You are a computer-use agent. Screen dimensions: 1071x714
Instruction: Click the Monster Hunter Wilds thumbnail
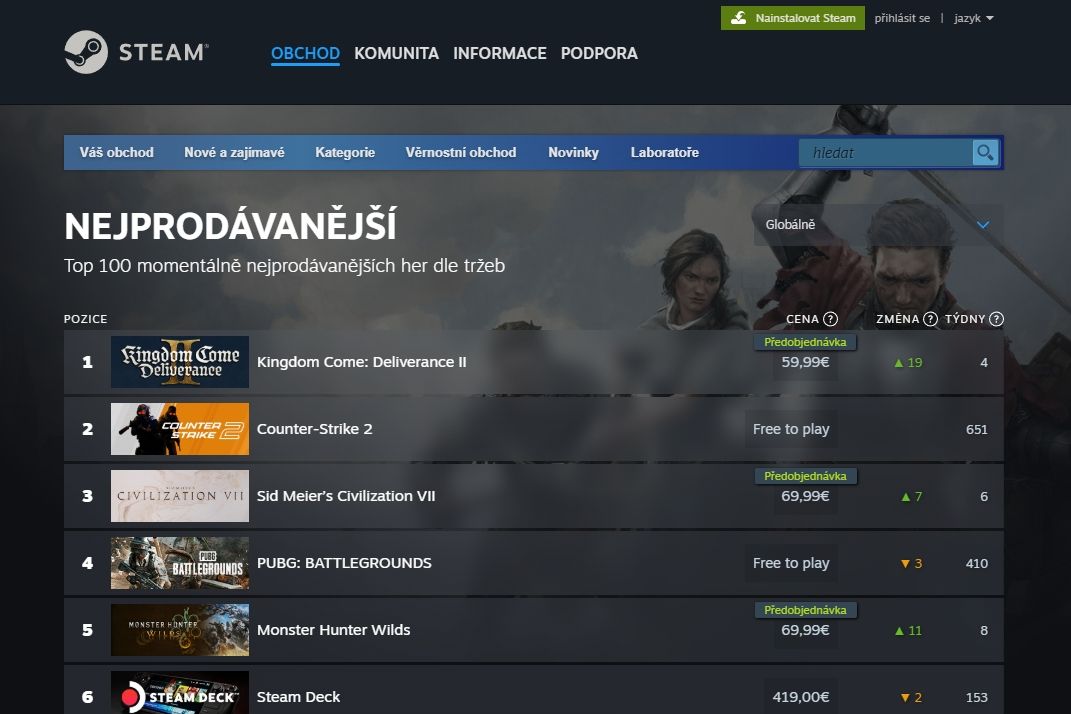pyautogui.click(x=180, y=630)
